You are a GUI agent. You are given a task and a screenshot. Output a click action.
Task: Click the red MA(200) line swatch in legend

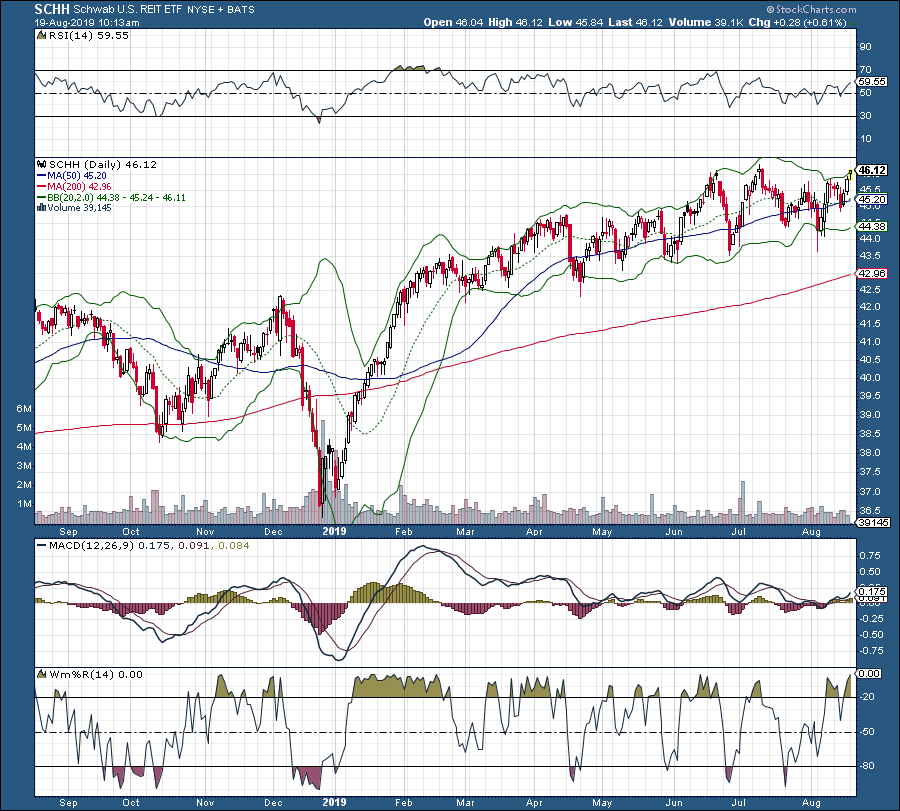pyautogui.click(x=41, y=187)
